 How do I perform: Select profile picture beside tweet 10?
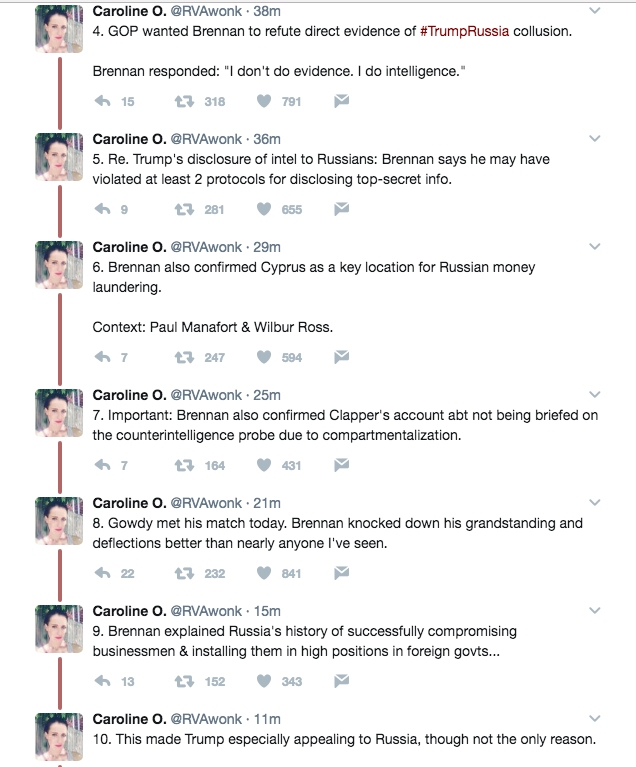pyautogui.click(x=59, y=737)
